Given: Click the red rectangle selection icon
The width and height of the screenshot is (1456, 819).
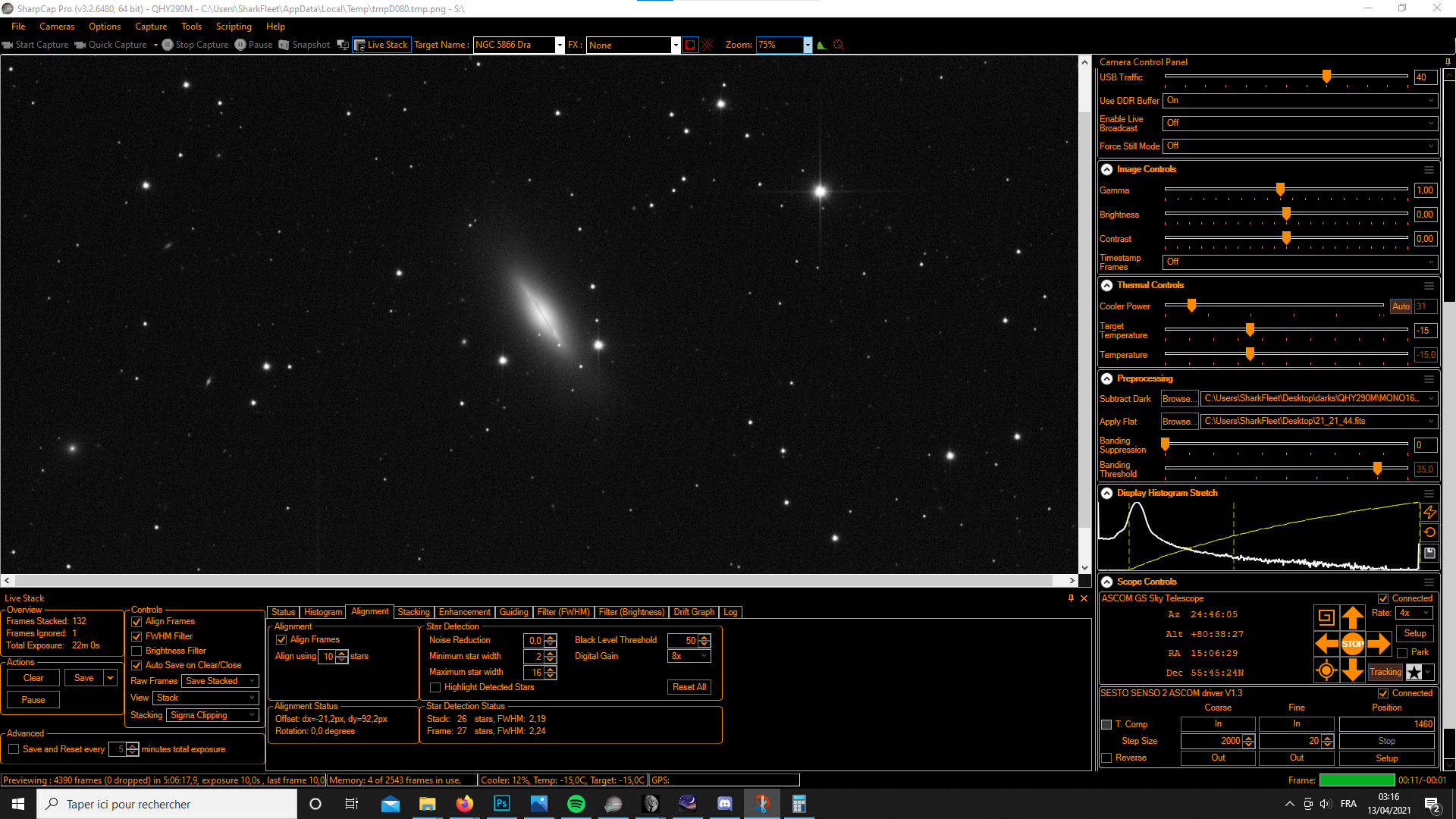Looking at the screenshot, I should (689, 45).
